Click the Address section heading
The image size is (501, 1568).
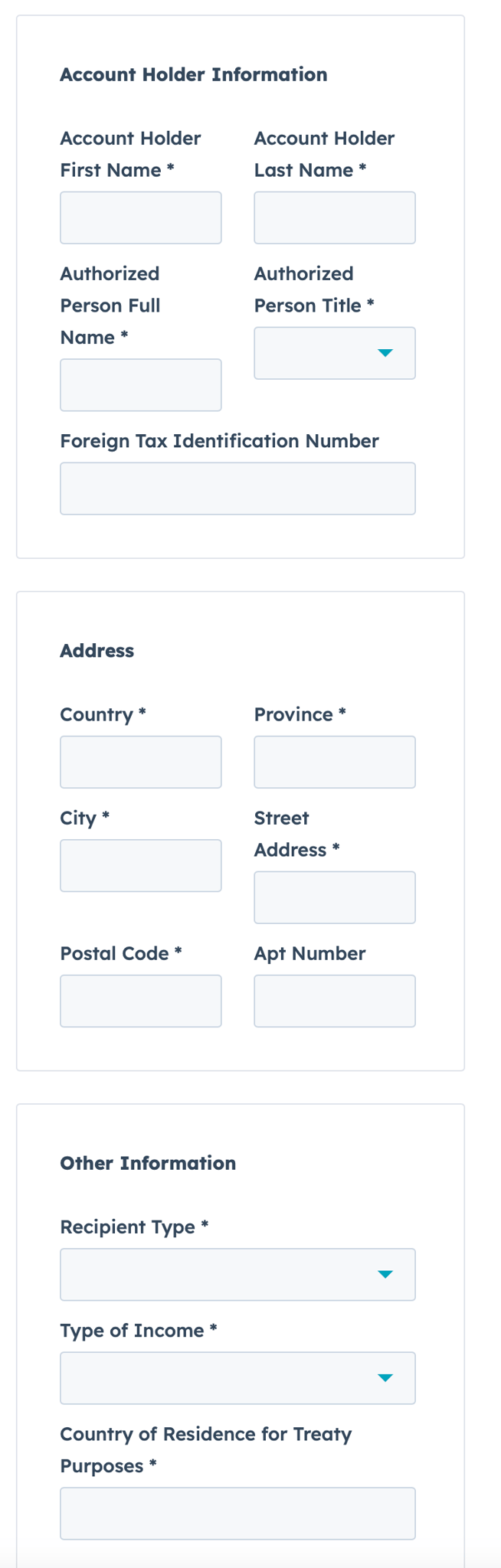pos(97,650)
